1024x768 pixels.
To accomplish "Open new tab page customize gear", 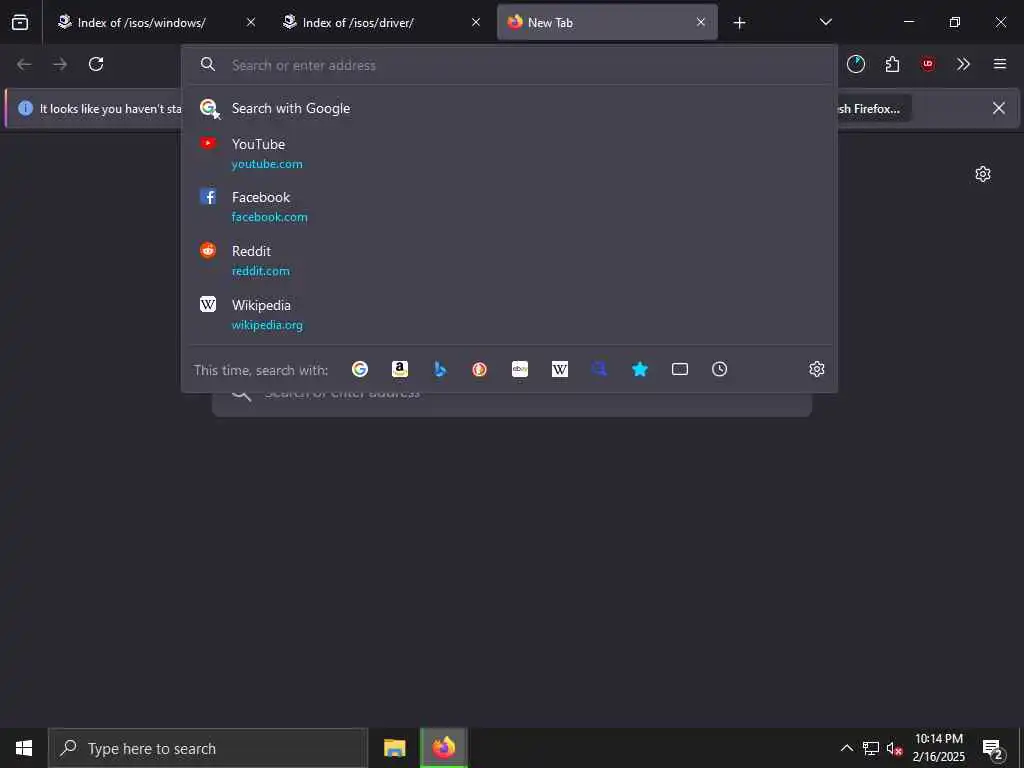I will pyautogui.click(x=982, y=174).
